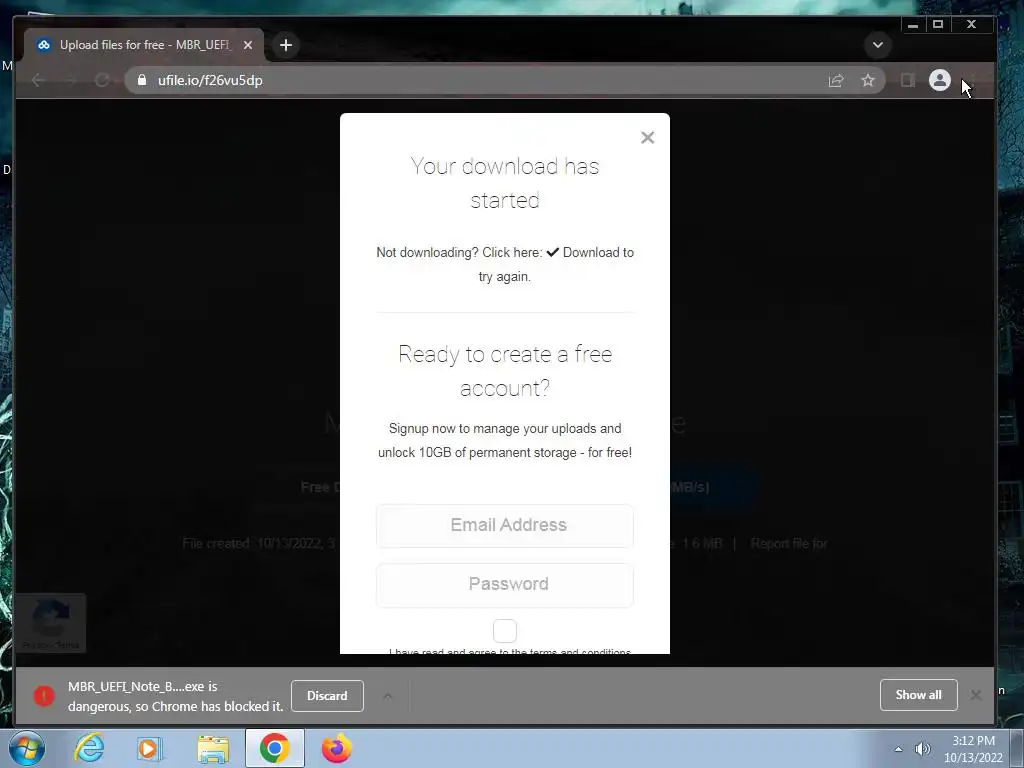Viewport: 1024px width, 768px height.
Task: Dismiss the downloads bar
Action: pos(976,695)
